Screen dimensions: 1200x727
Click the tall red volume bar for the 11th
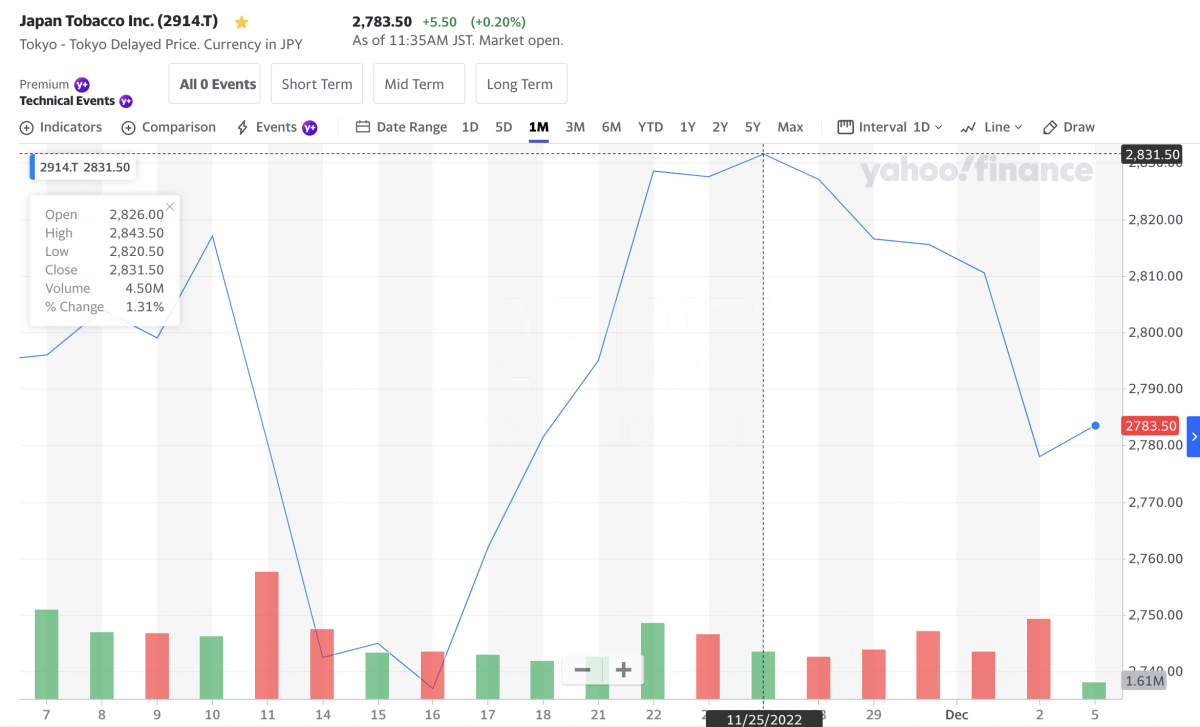pyautogui.click(x=267, y=634)
